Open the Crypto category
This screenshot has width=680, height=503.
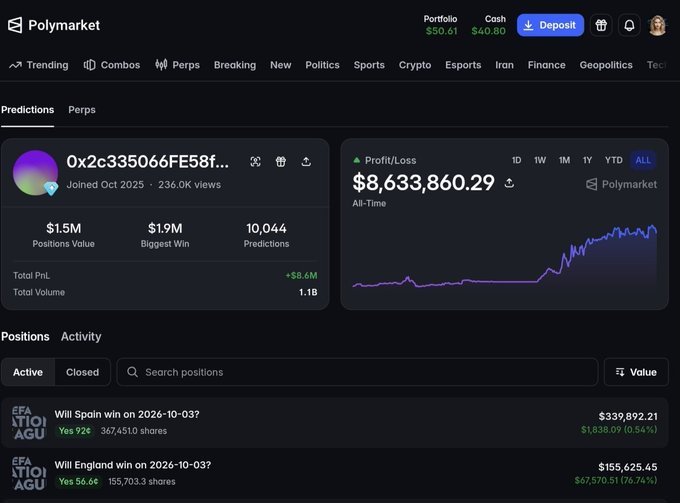(x=415, y=65)
